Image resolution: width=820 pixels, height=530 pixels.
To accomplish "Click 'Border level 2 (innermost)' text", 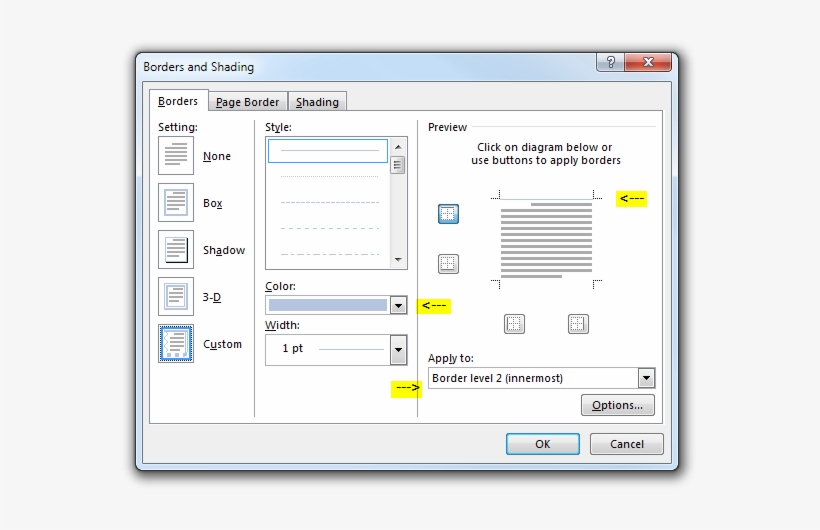I will point(497,378).
